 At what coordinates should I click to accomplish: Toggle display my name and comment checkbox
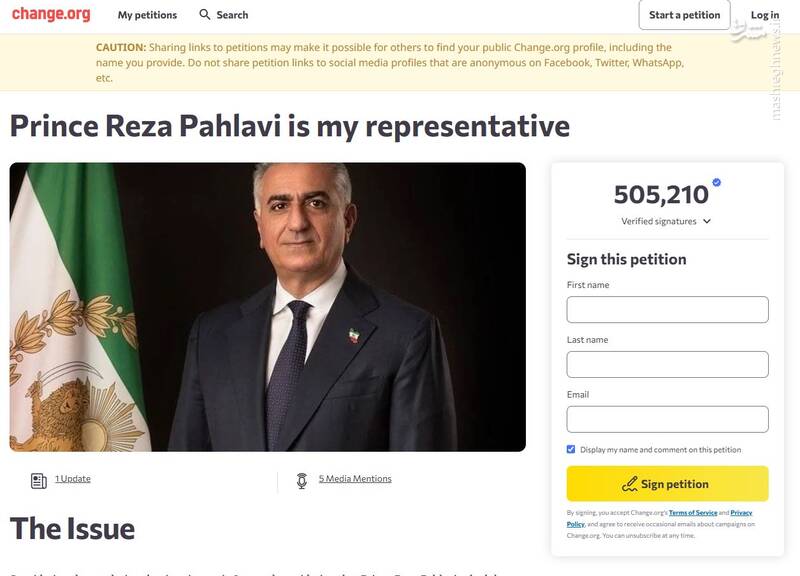[x=571, y=450]
